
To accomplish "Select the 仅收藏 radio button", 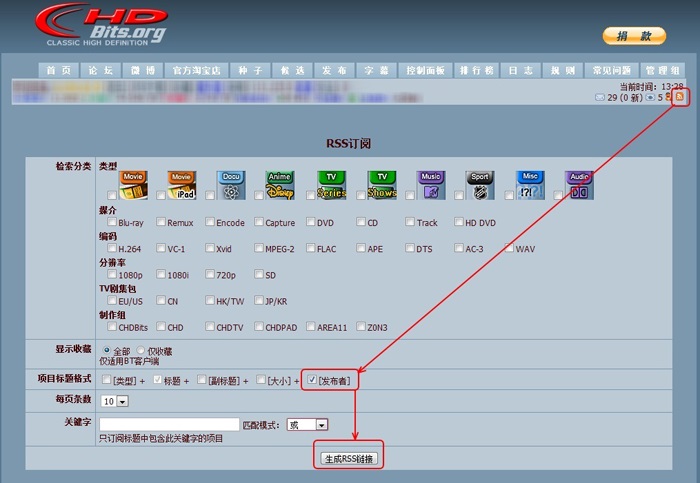I will tap(140, 351).
